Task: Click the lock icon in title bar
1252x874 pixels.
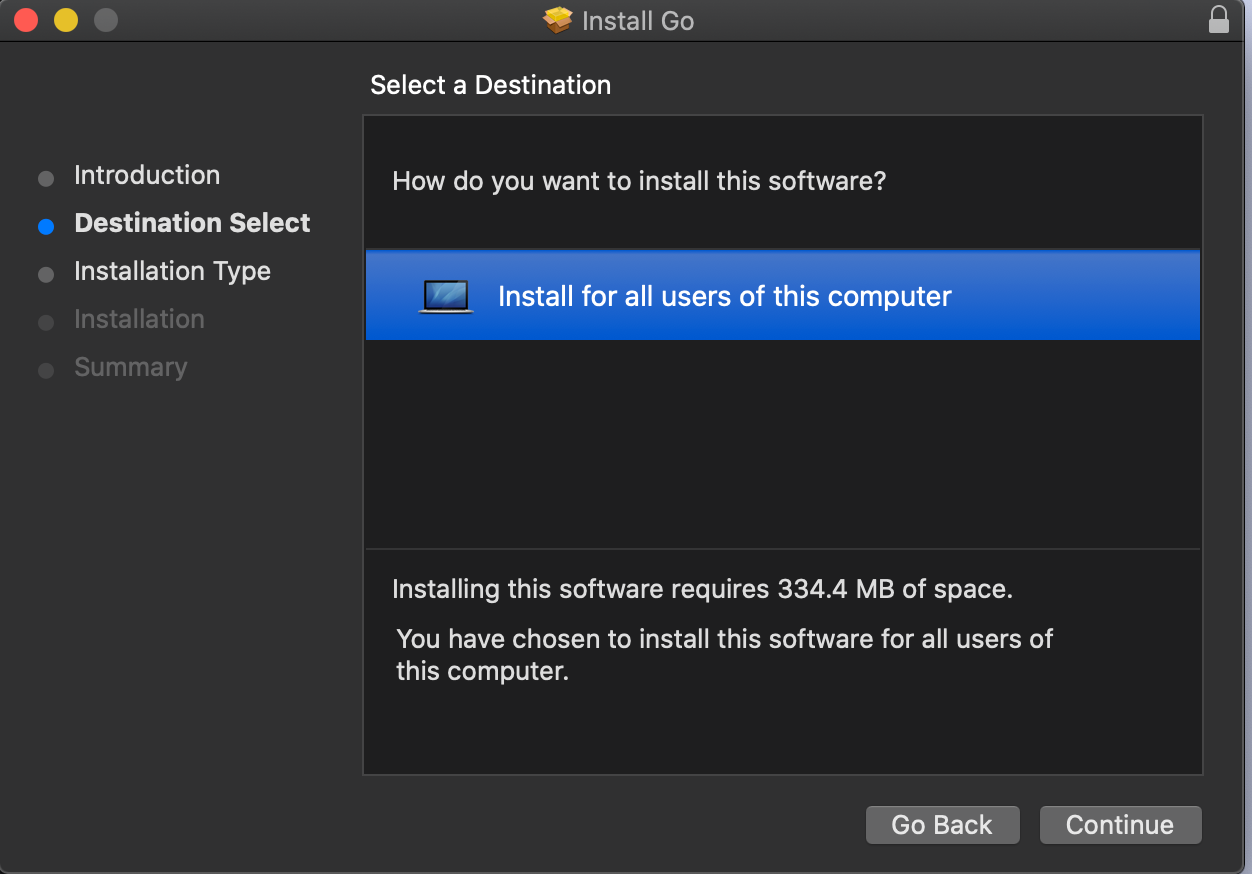Action: tap(1218, 20)
